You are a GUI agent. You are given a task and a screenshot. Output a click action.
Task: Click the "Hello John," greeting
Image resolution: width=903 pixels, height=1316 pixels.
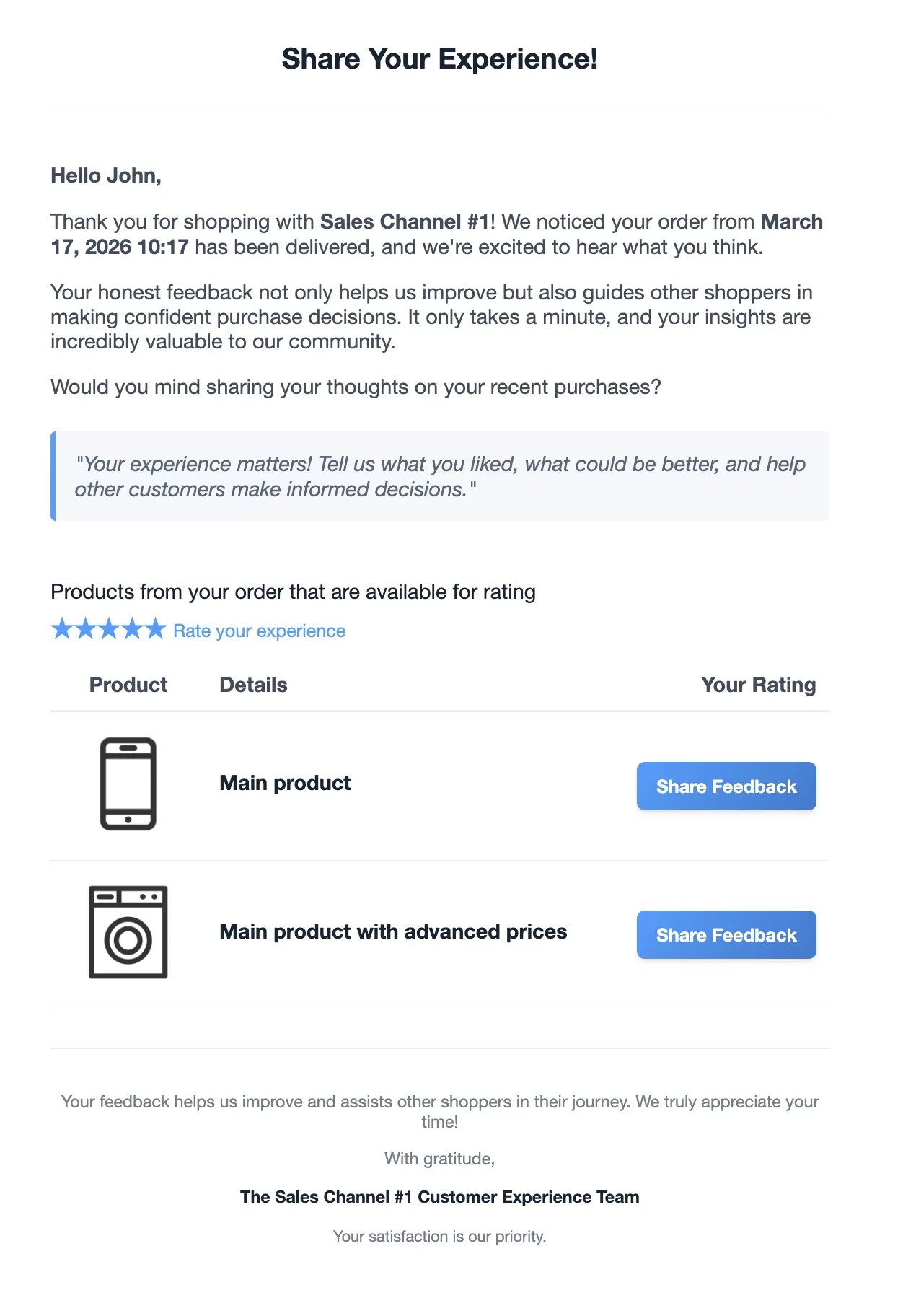tap(106, 175)
